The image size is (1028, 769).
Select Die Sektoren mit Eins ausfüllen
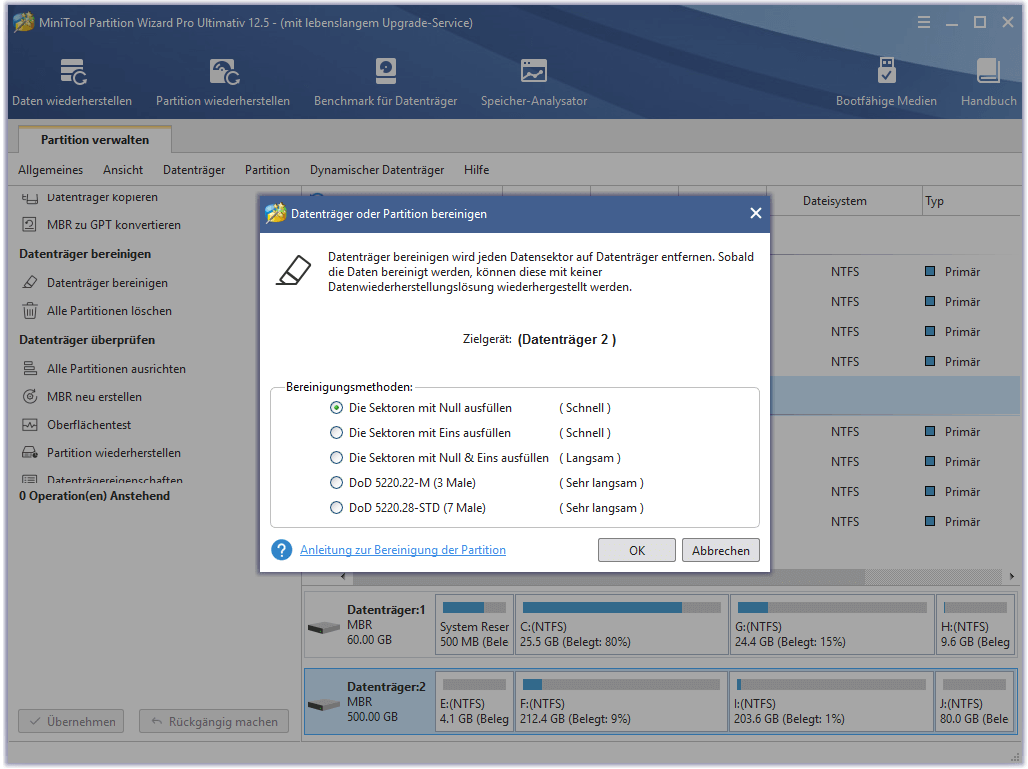(x=336, y=433)
